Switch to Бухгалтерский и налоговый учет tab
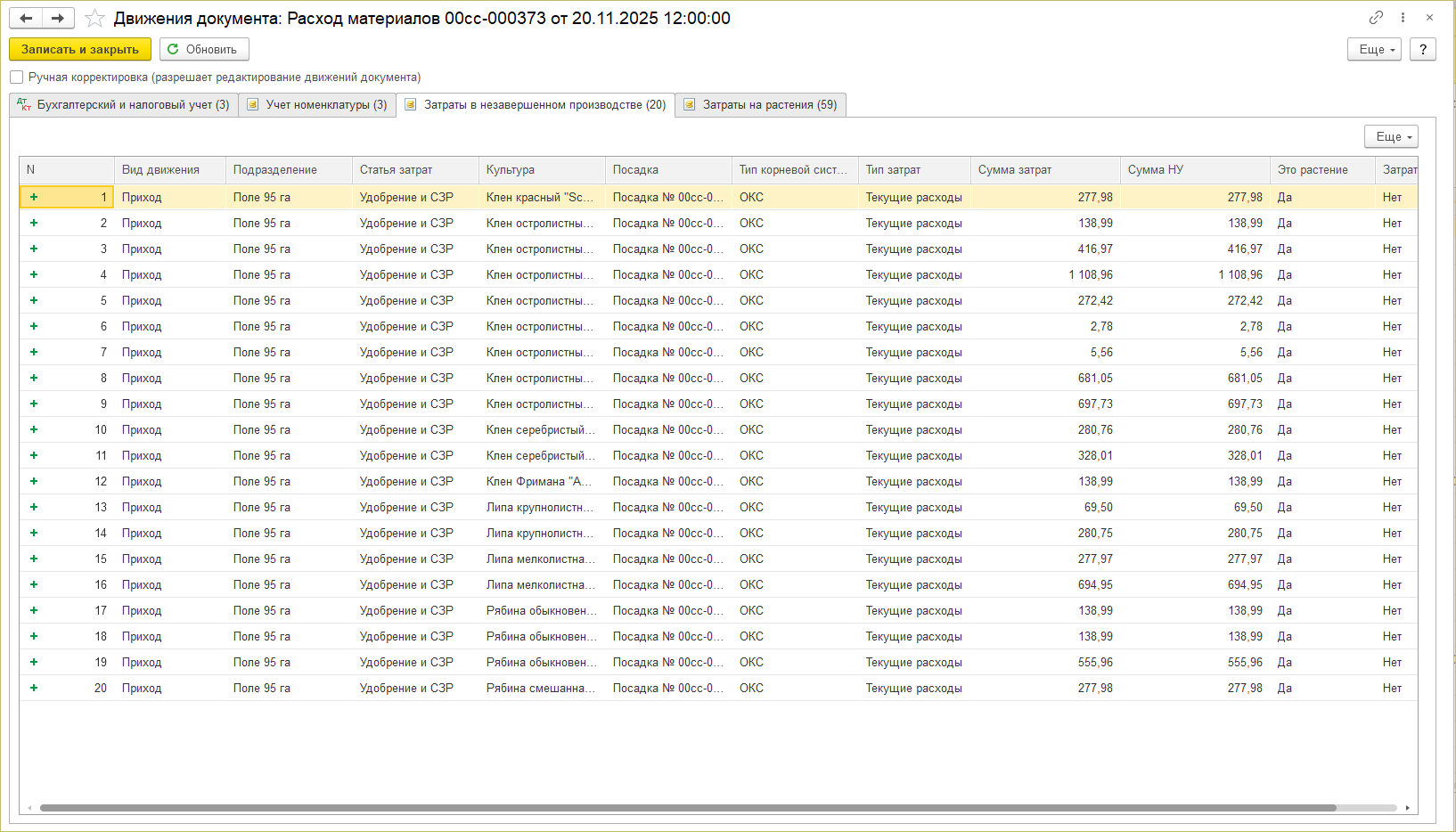 (x=124, y=105)
